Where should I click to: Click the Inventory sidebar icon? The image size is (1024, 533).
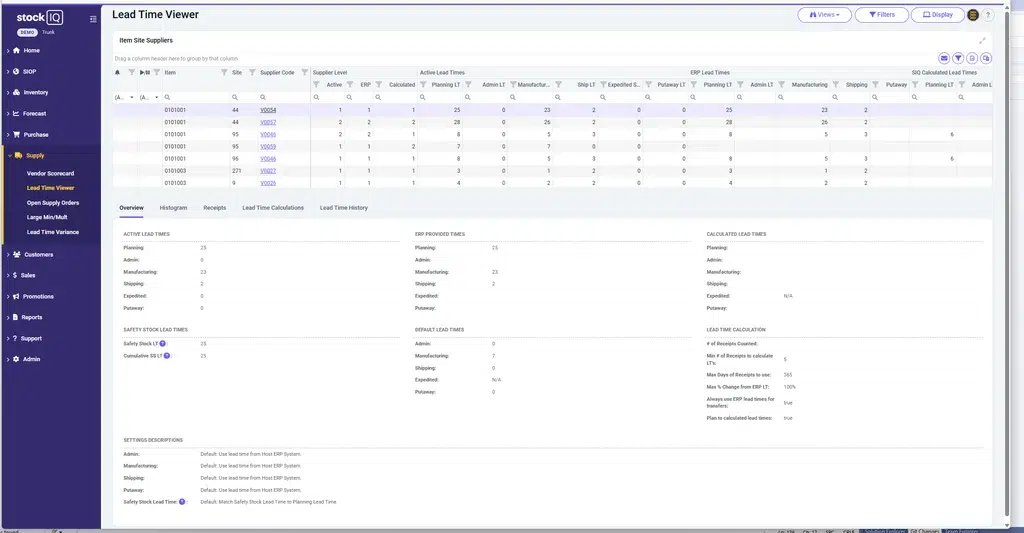point(16,92)
